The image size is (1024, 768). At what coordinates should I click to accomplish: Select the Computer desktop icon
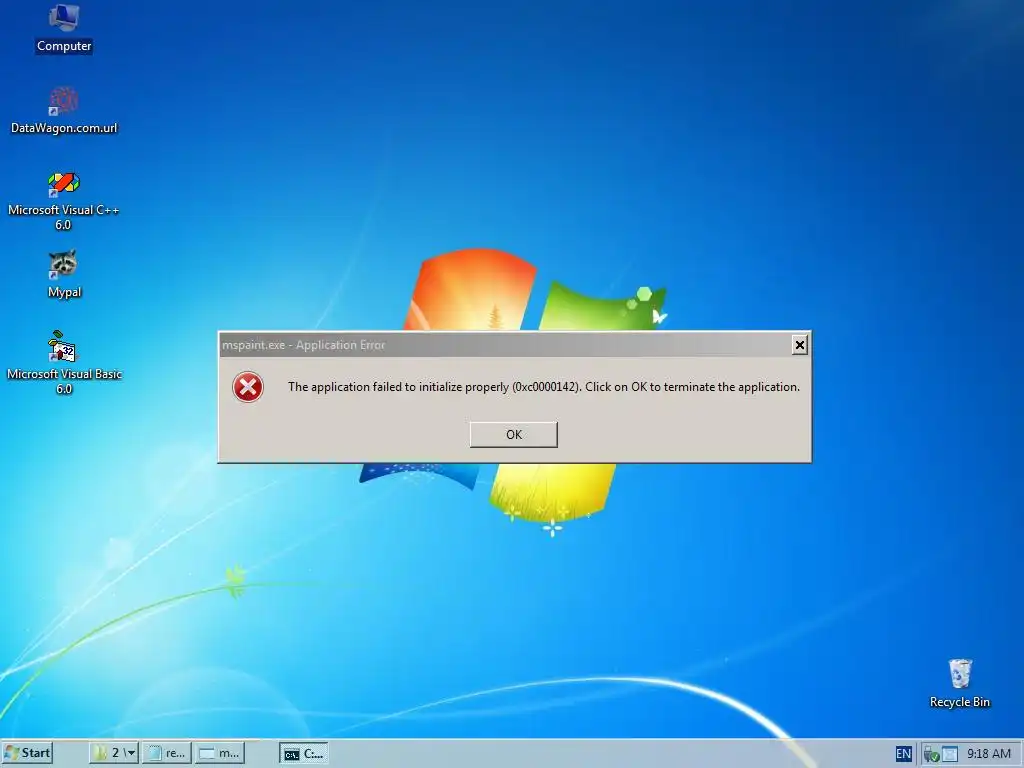click(64, 27)
